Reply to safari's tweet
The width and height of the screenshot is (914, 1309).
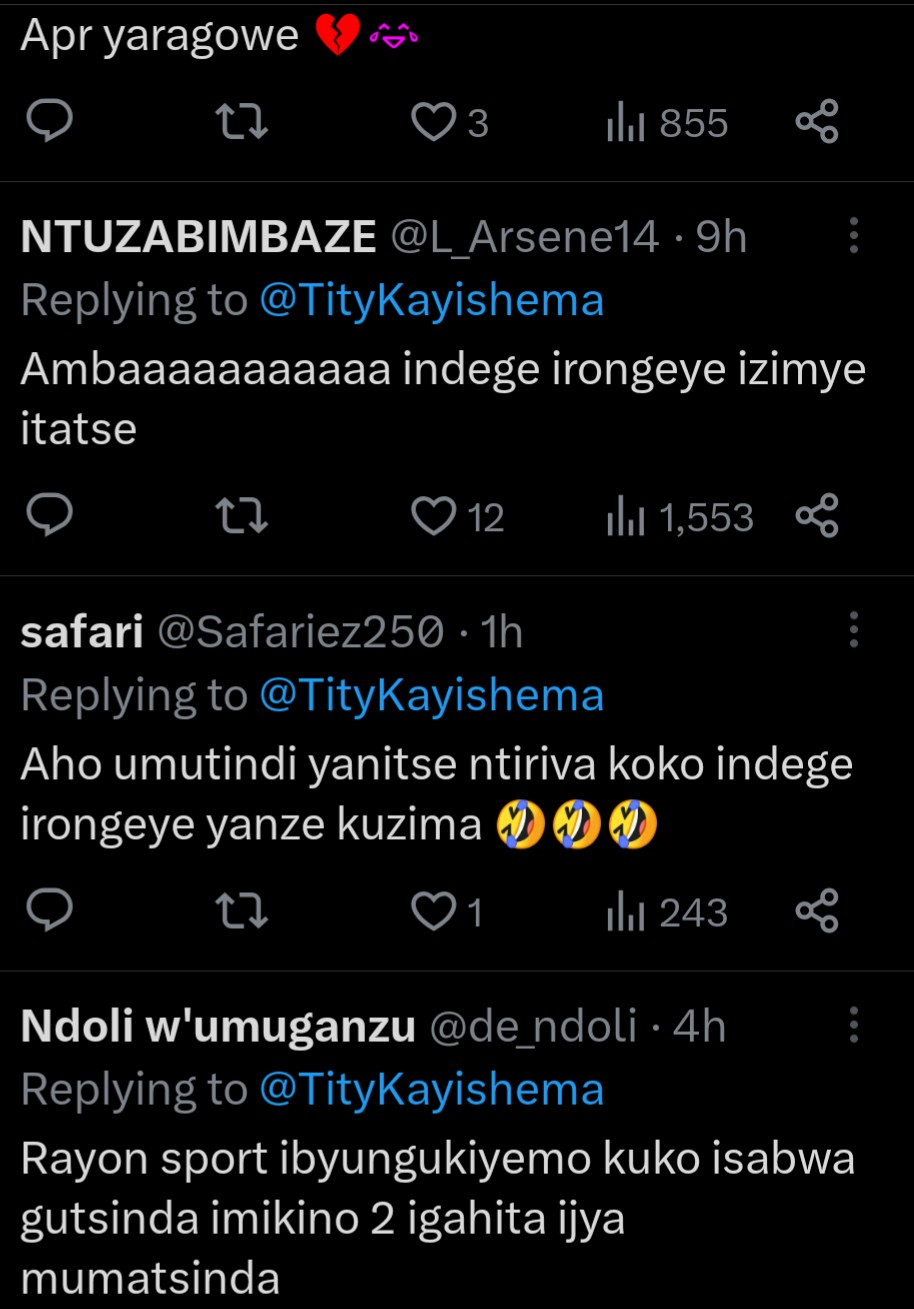coord(48,912)
